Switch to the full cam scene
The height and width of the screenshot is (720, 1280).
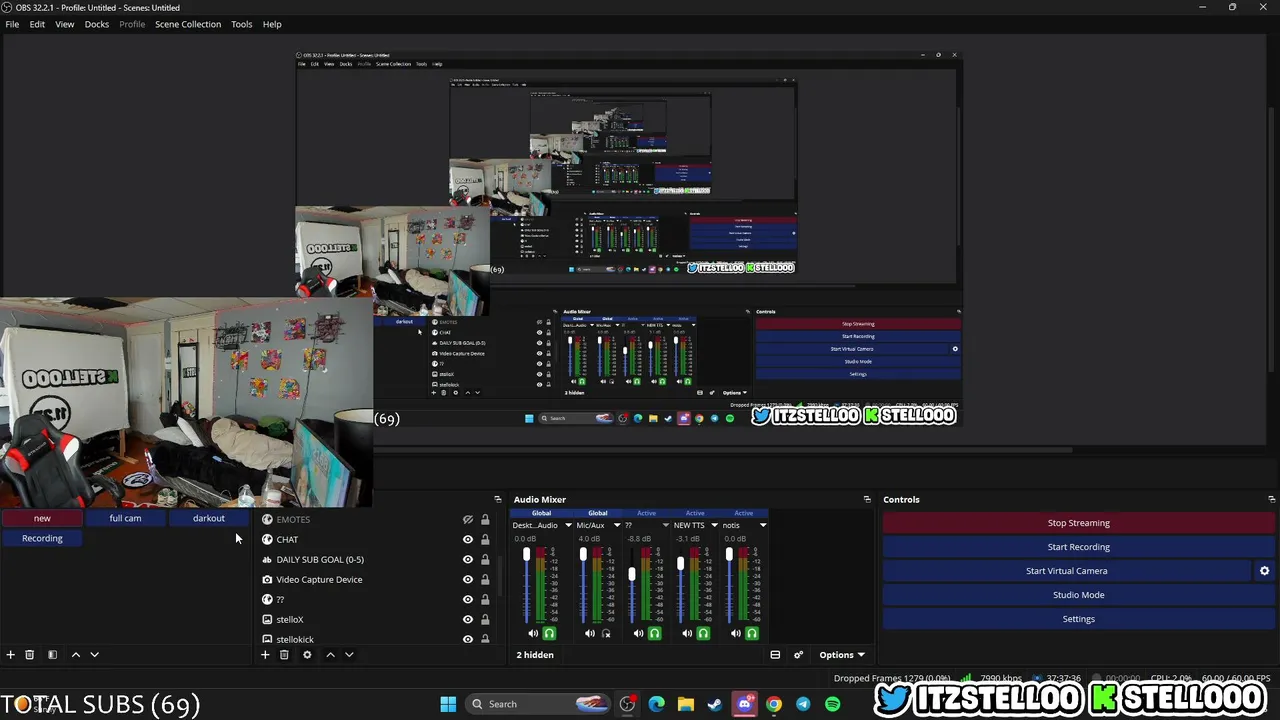125,518
